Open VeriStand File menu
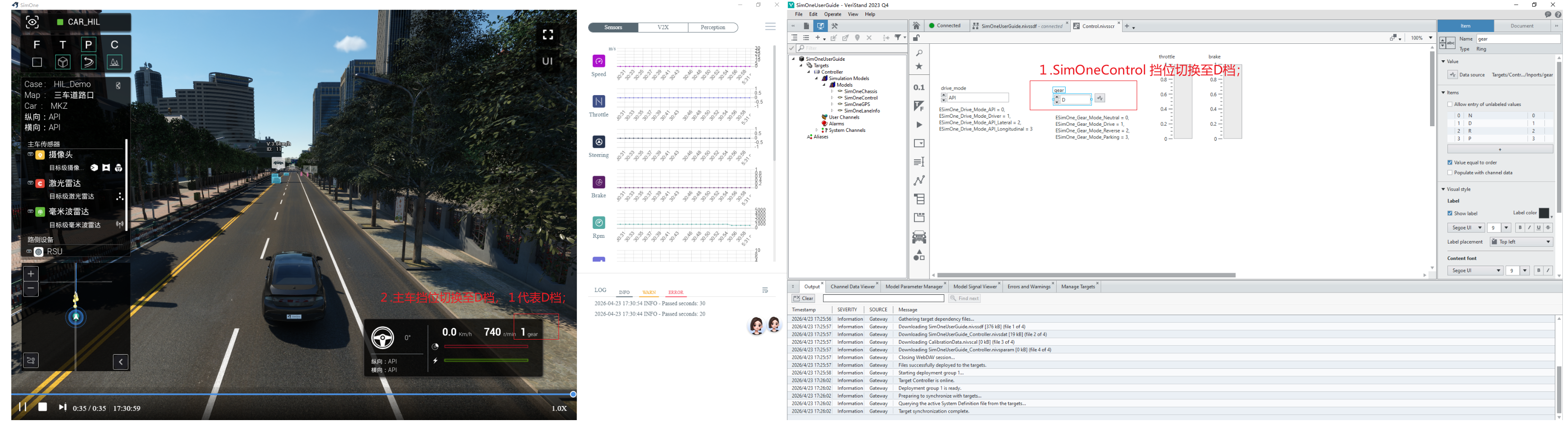 pos(799,14)
